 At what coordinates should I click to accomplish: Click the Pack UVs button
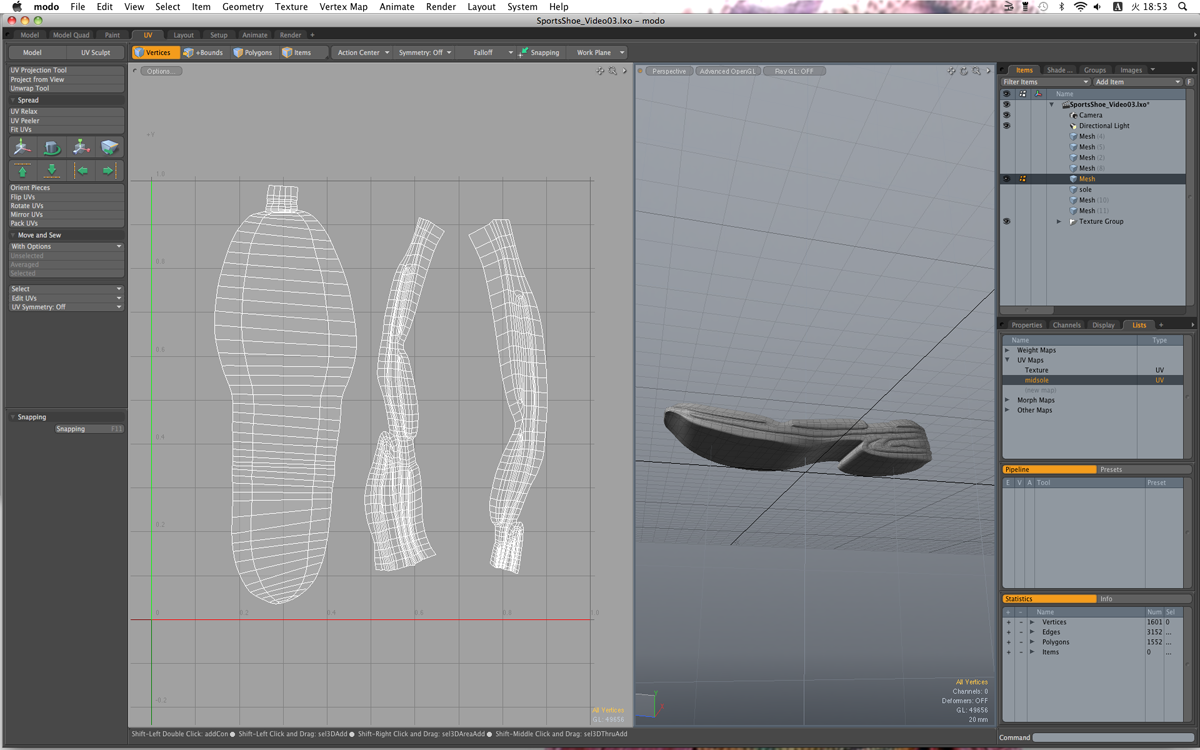25,223
